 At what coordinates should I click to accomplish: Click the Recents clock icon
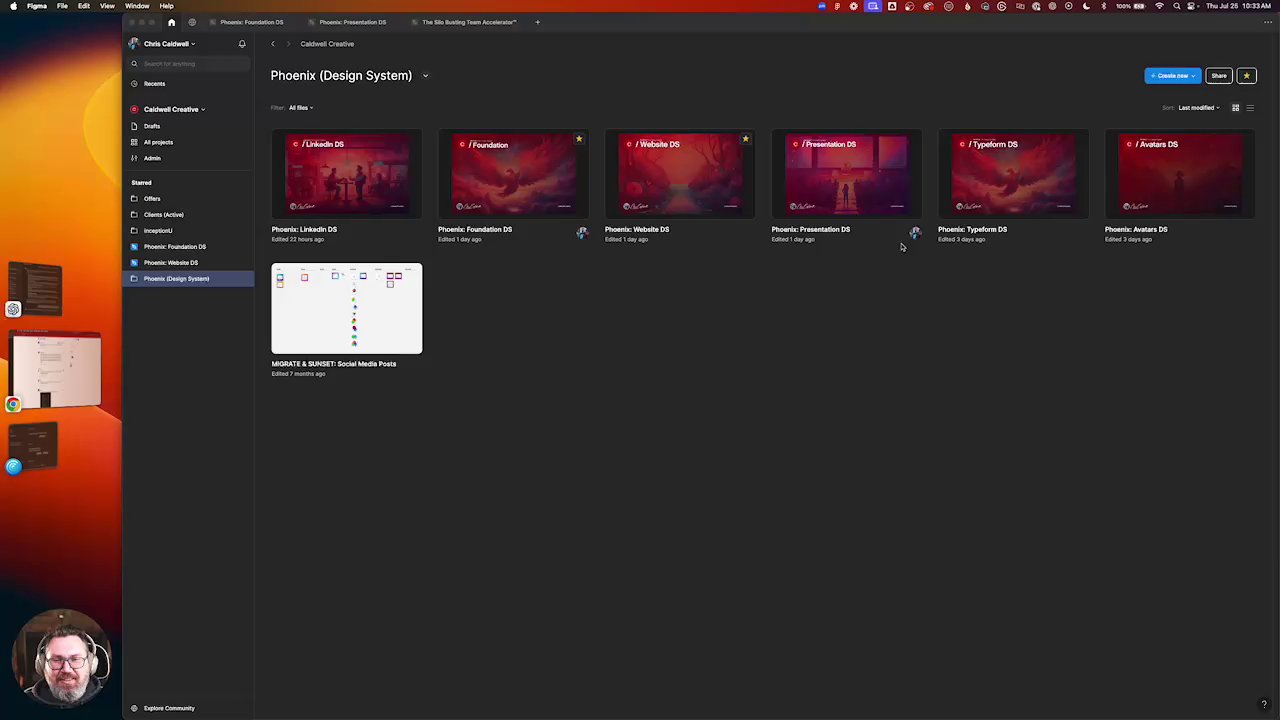(x=134, y=84)
